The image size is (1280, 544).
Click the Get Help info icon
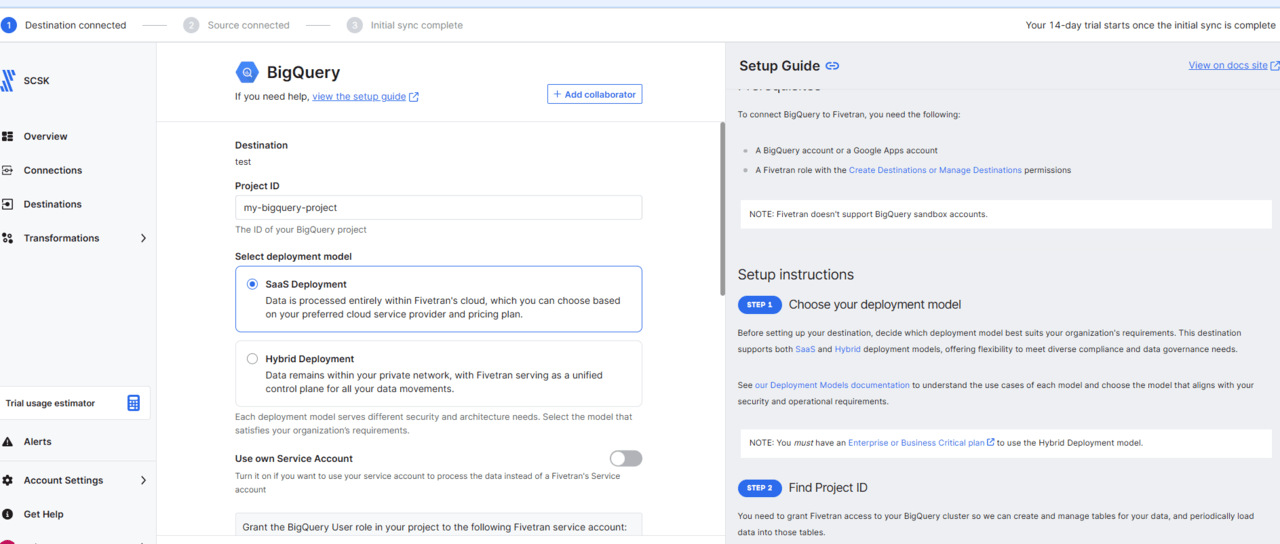8,514
